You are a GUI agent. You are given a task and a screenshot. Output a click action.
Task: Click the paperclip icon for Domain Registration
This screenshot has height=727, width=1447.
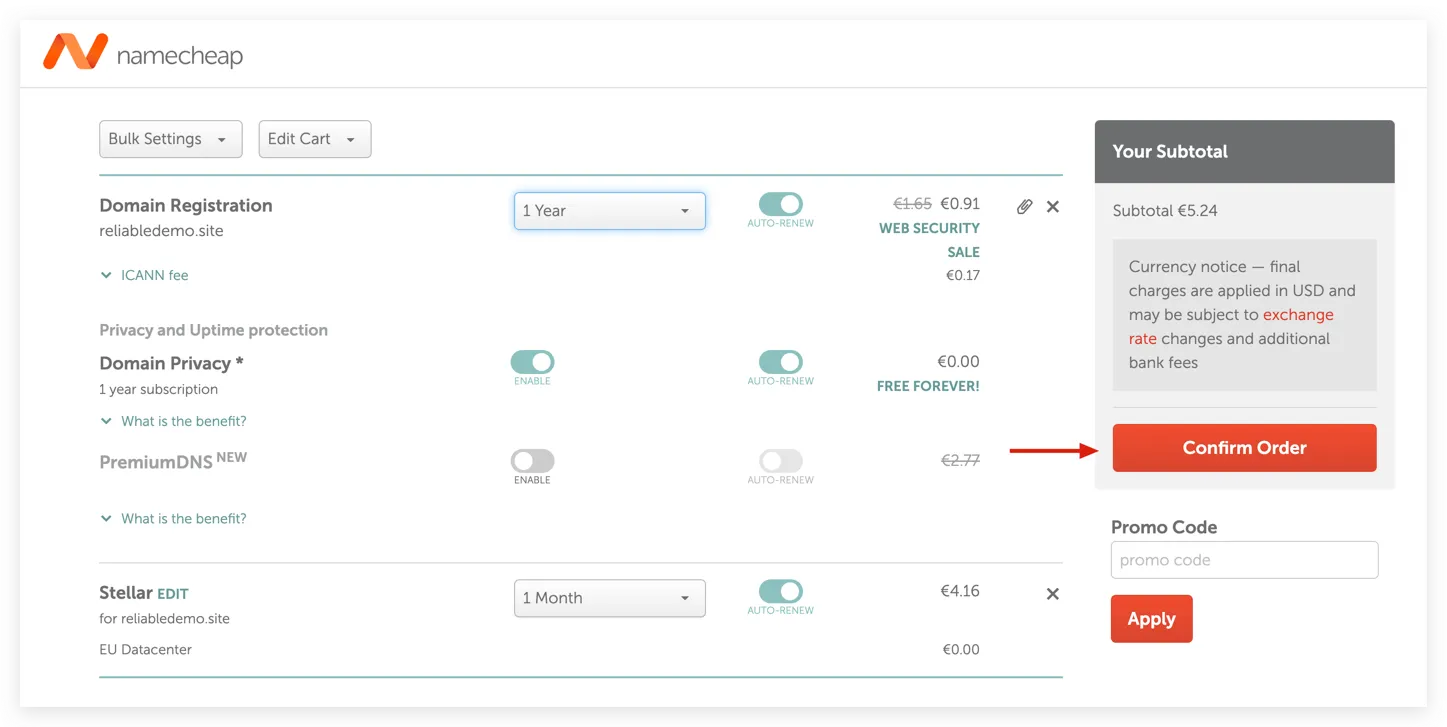pos(1024,207)
